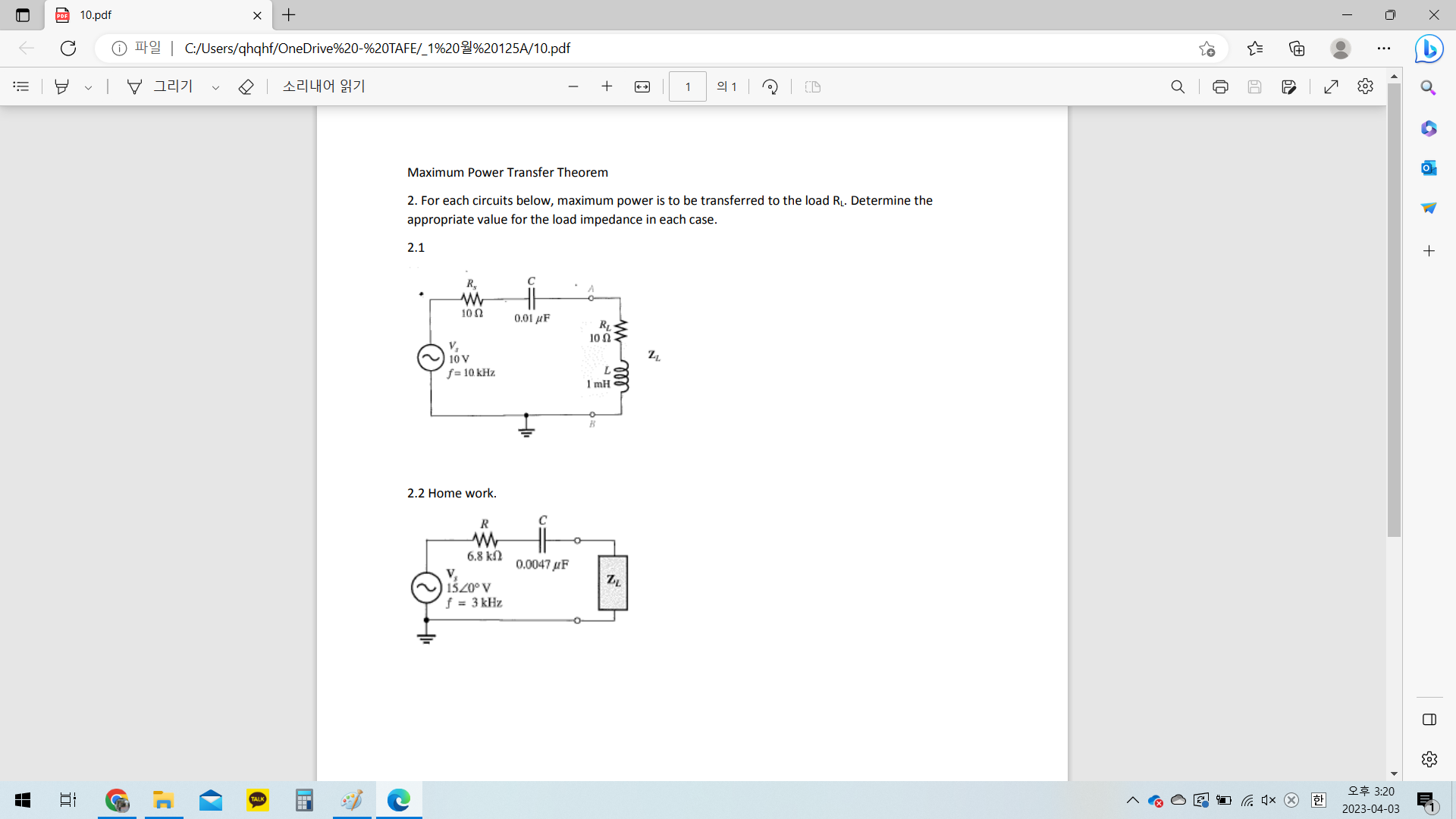Select the erase annotation tool
1456x819 pixels.
[246, 86]
